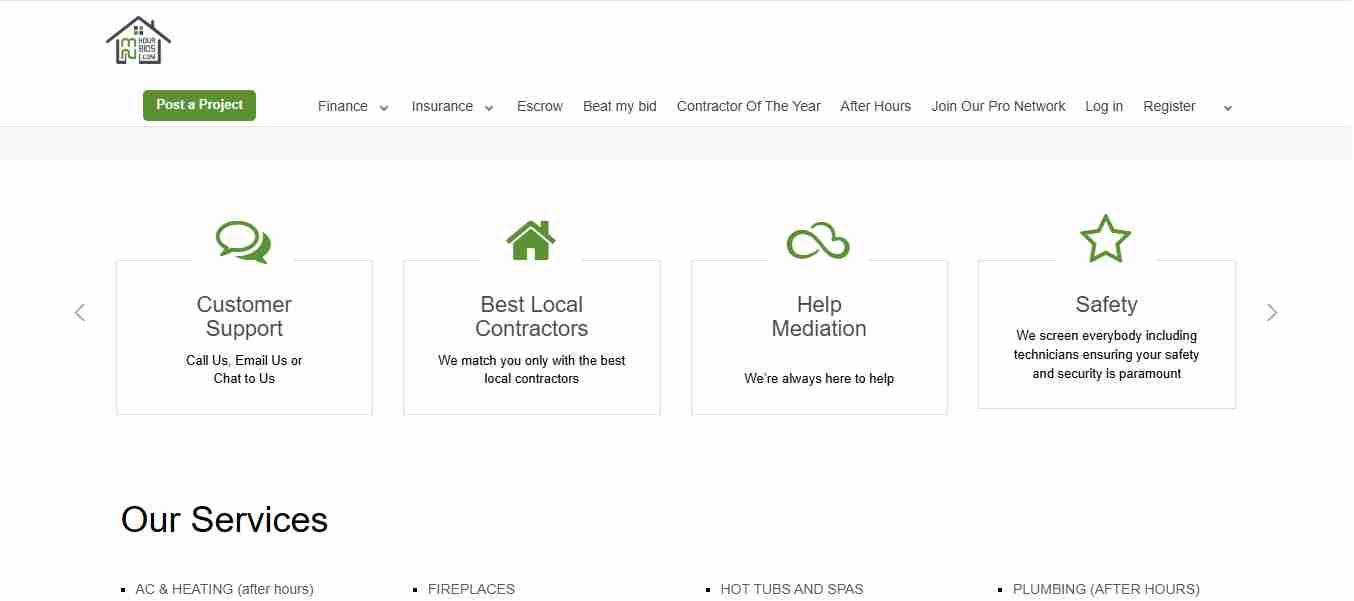Open Contractor Of The Year page
Image resolution: width=1354 pixels, height=601 pixels.
(x=749, y=106)
